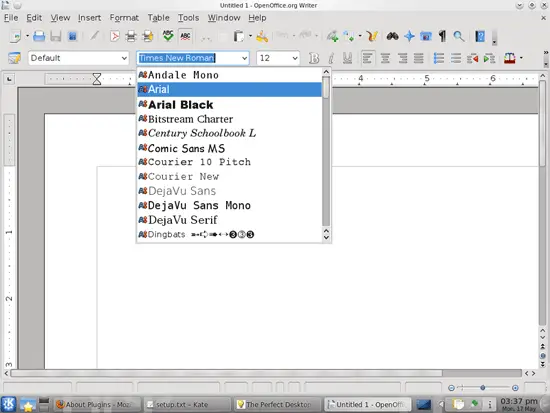
Task: Click the Hyperlink icon
Action: (333, 36)
